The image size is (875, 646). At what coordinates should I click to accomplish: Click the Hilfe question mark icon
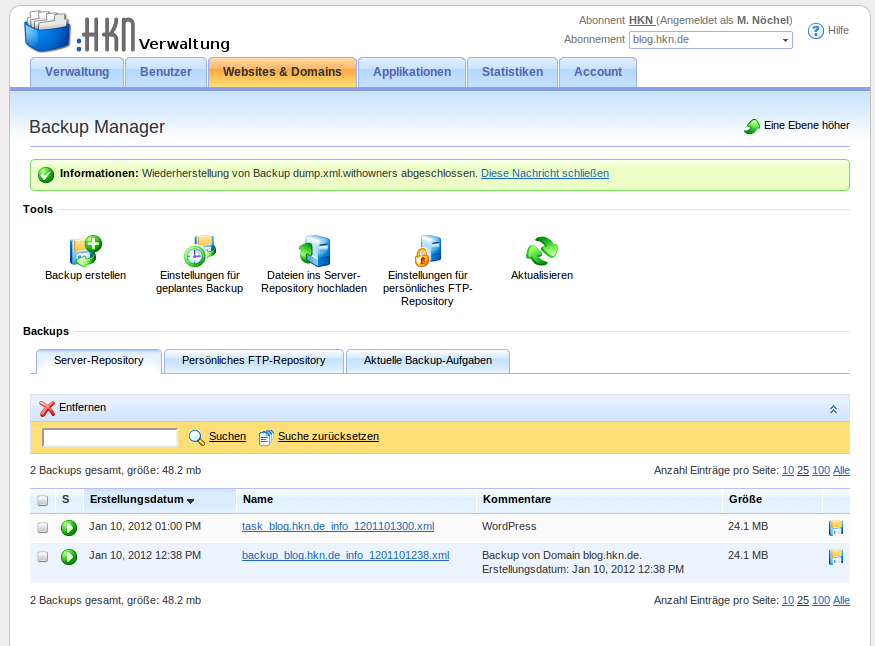(x=816, y=31)
